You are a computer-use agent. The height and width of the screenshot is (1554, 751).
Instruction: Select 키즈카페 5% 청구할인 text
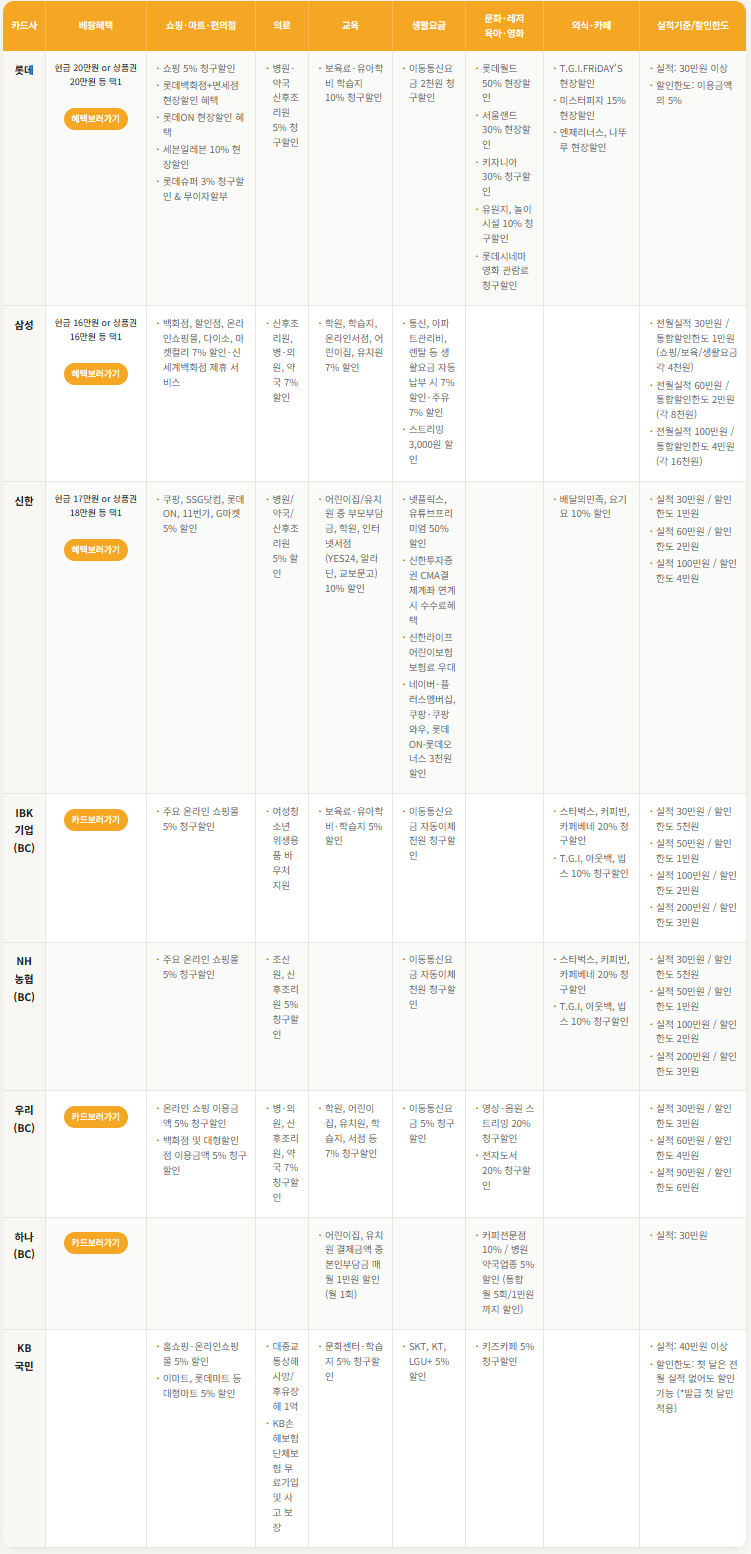coord(508,1354)
